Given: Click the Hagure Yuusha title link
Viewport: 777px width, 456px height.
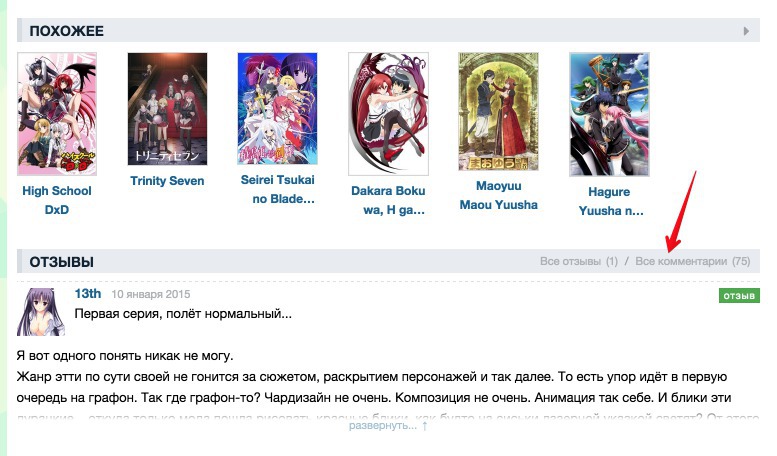Looking at the screenshot, I should pos(610,201).
